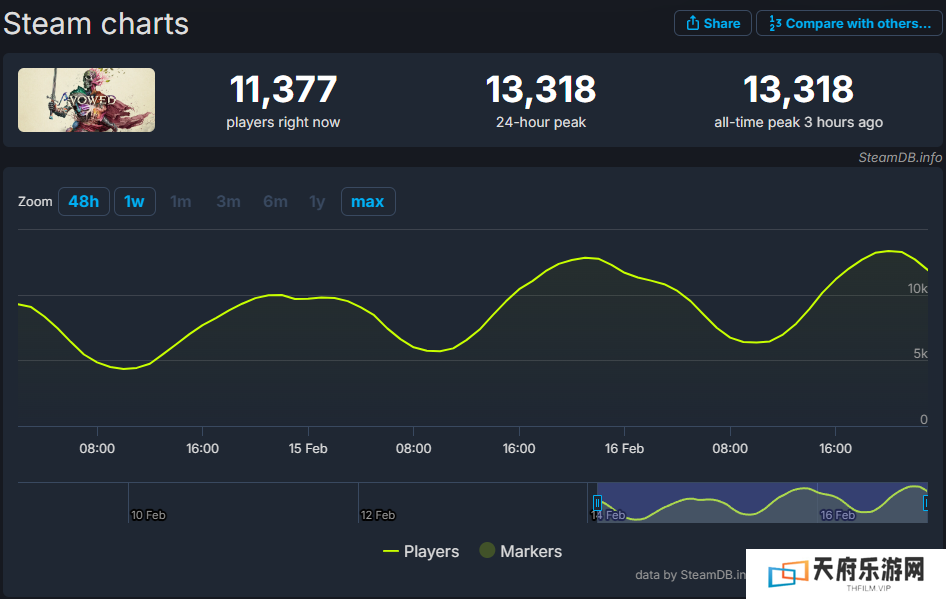The image size is (946, 599).
Task: Open the data by SteamDB.info credit
Action: pos(690,575)
